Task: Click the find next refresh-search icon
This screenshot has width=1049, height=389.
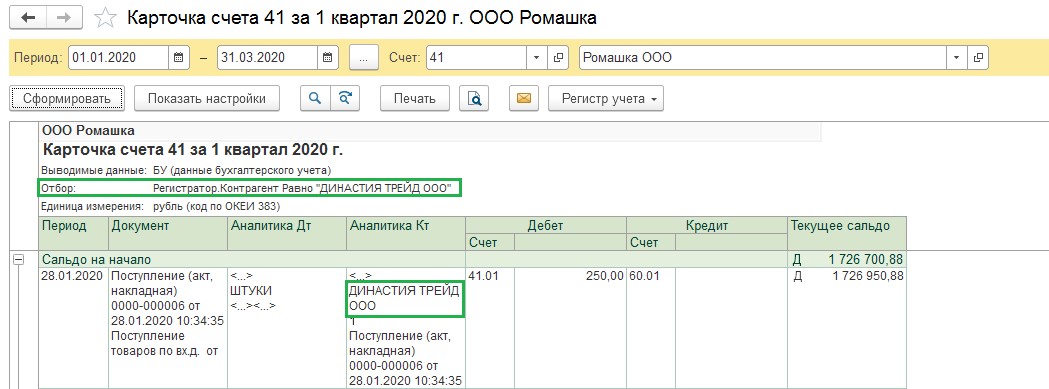Action: [345, 98]
